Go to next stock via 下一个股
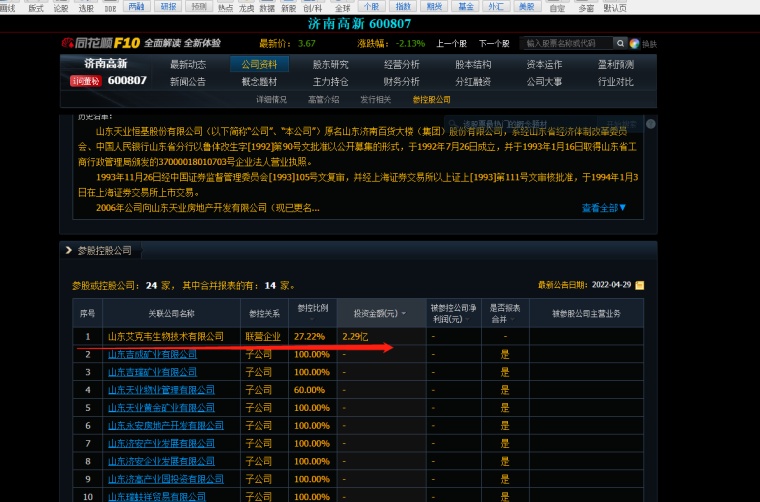 (x=494, y=44)
